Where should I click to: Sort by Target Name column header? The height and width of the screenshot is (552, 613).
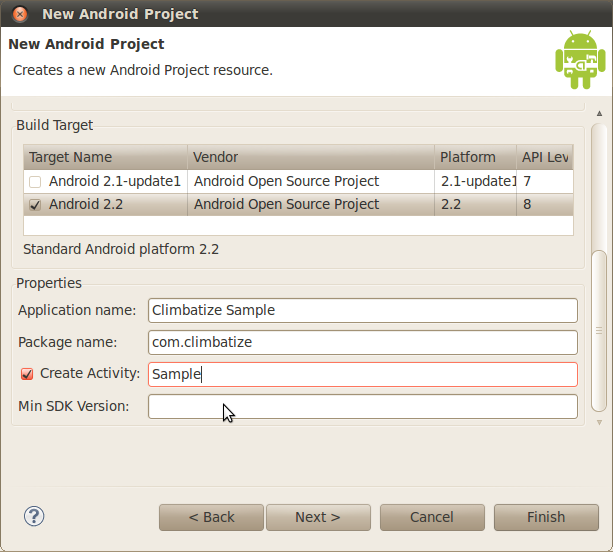pyautogui.click(x=106, y=157)
